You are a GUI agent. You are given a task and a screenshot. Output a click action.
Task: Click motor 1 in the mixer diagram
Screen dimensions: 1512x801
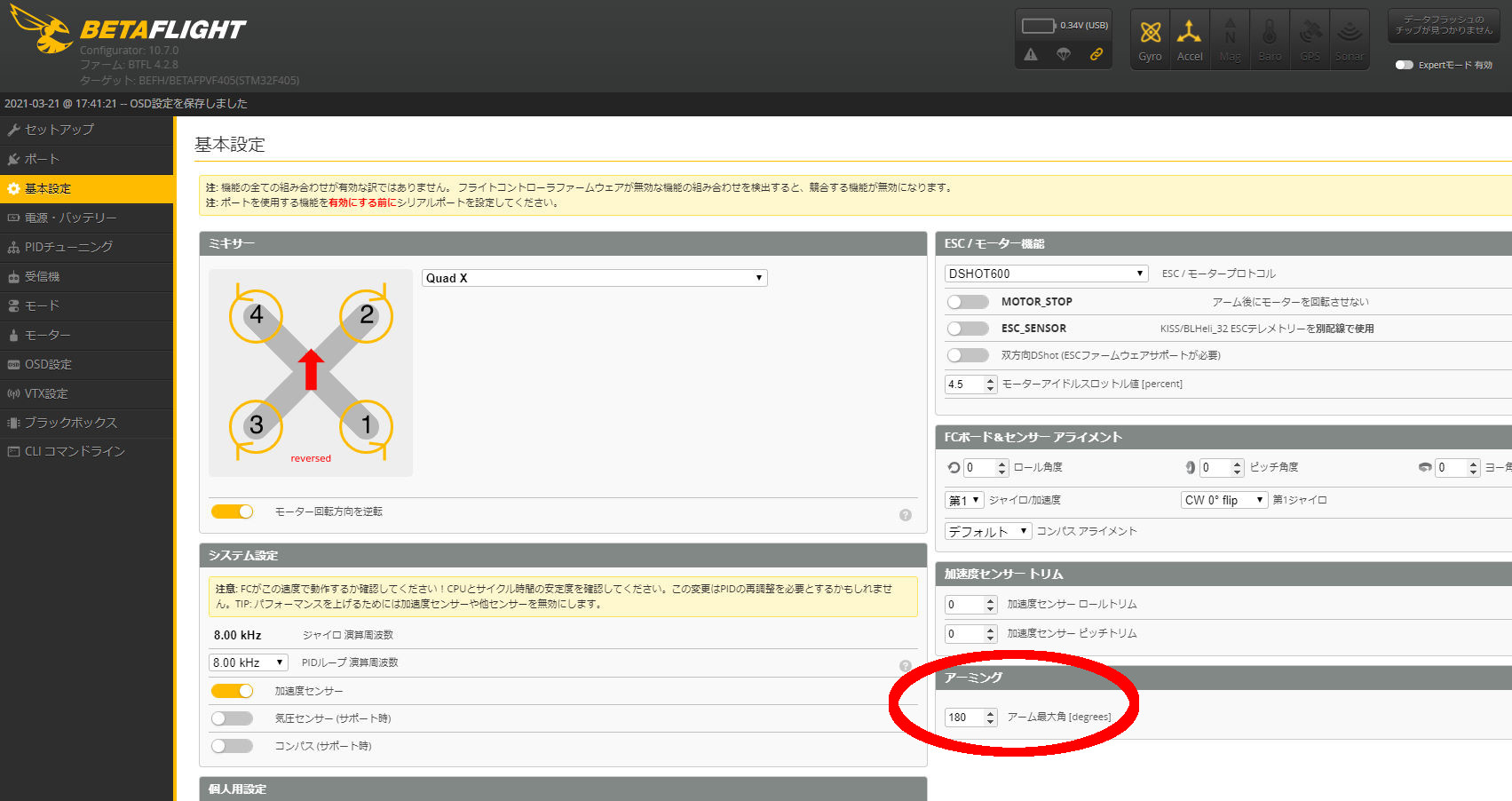pos(366,425)
